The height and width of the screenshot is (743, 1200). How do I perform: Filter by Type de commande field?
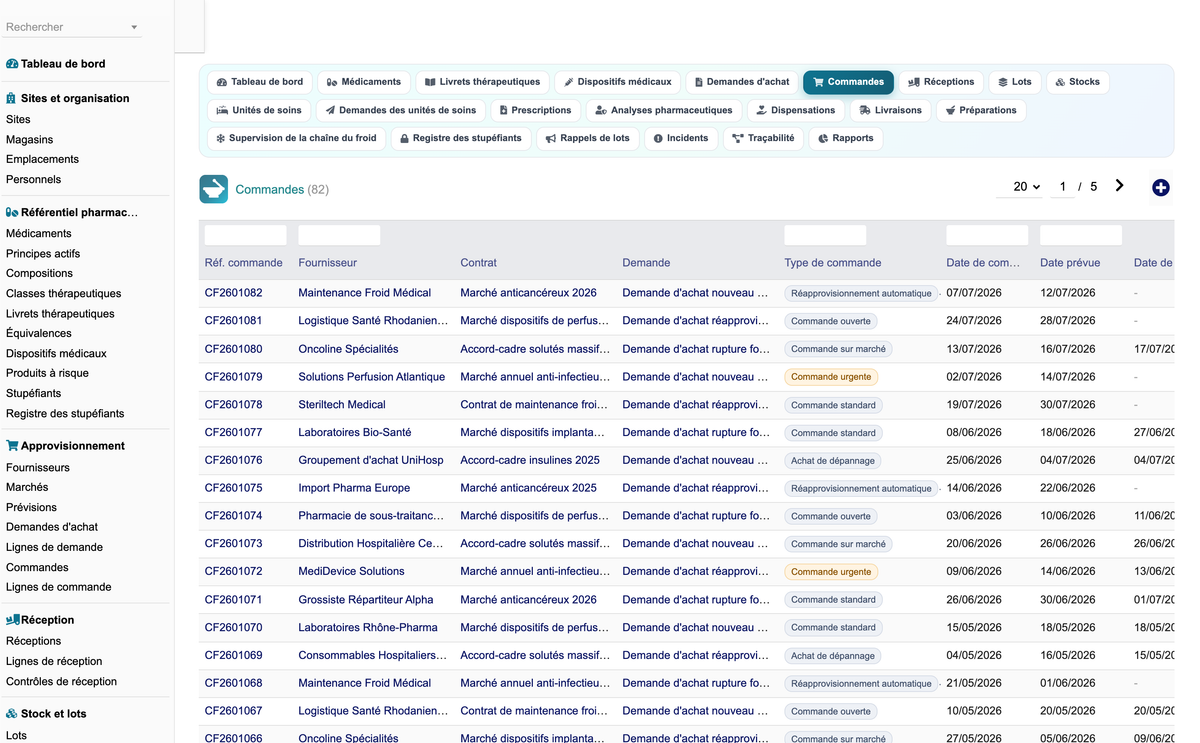click(825, 235)
